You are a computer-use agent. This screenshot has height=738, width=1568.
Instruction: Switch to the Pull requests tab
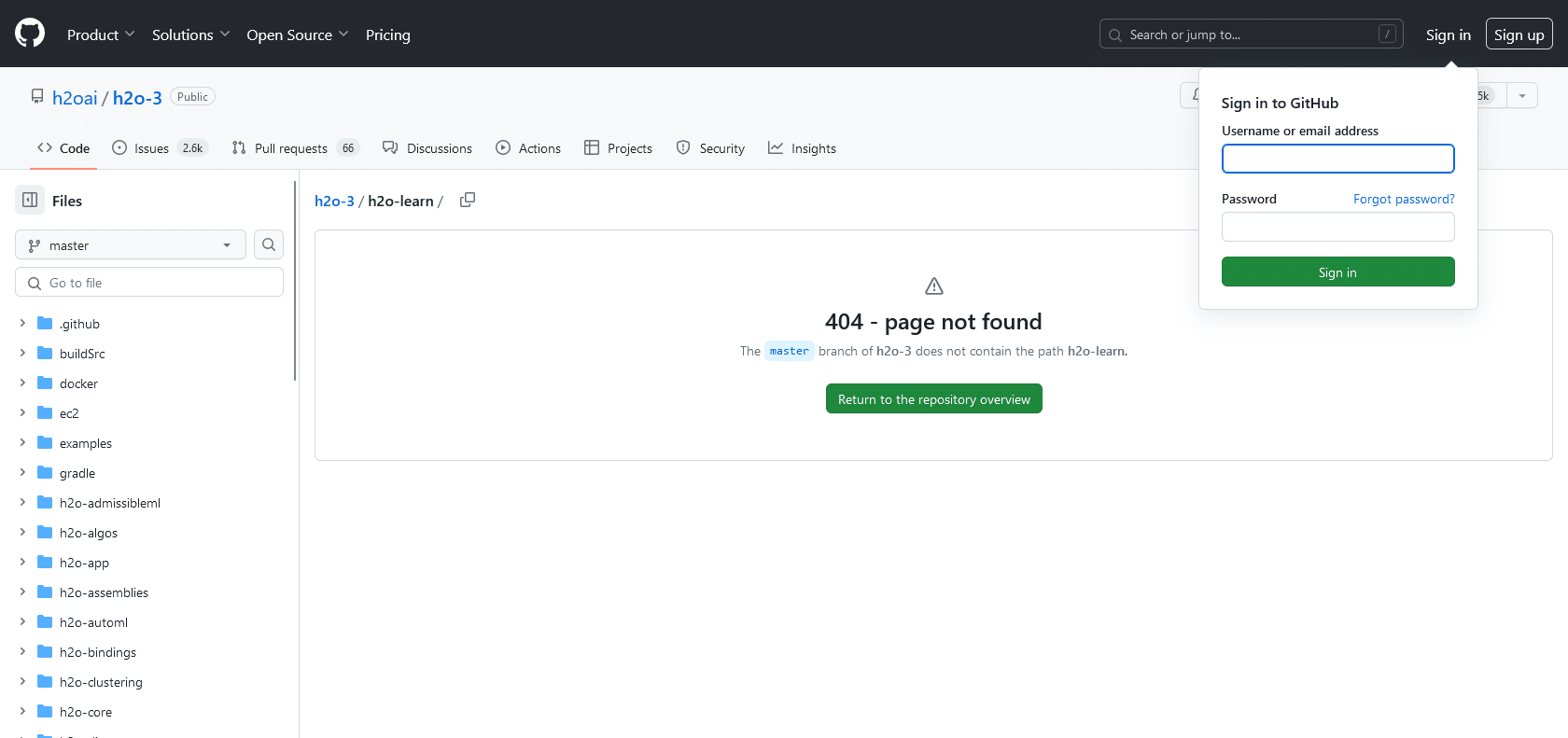(296, 147)
